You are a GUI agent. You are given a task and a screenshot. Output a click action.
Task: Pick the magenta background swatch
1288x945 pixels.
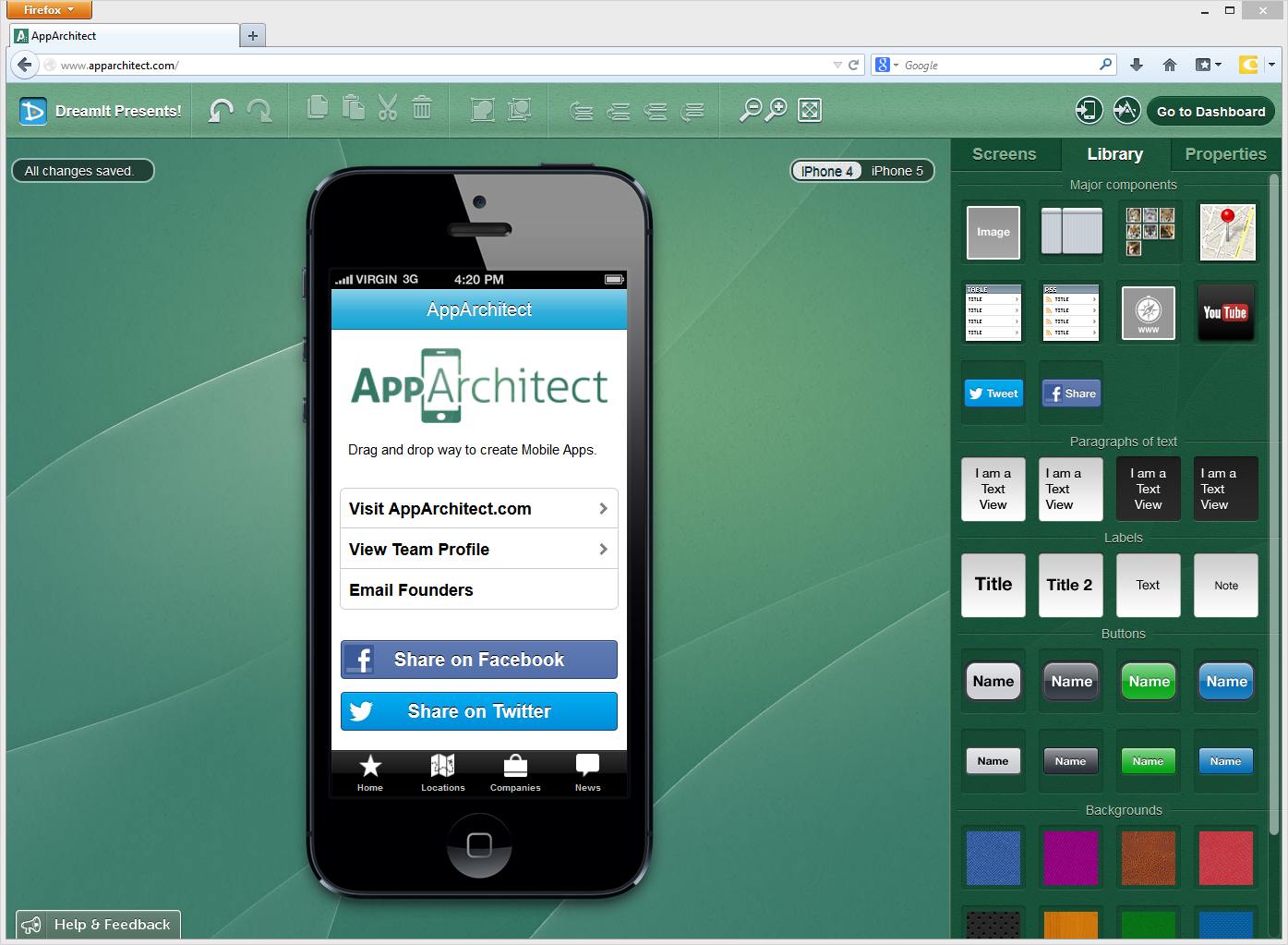1070,857
